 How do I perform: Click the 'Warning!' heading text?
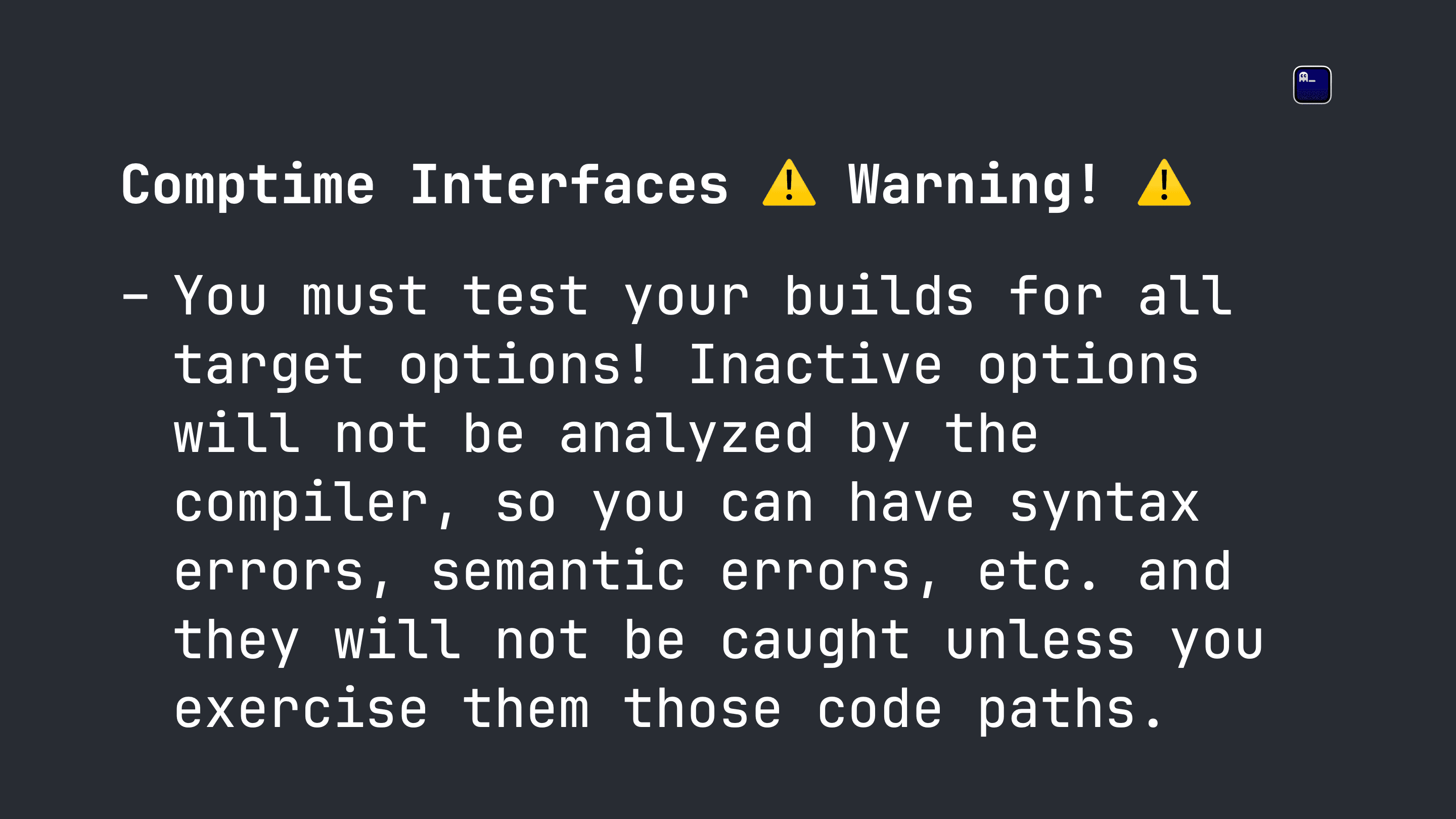(973, 184)
